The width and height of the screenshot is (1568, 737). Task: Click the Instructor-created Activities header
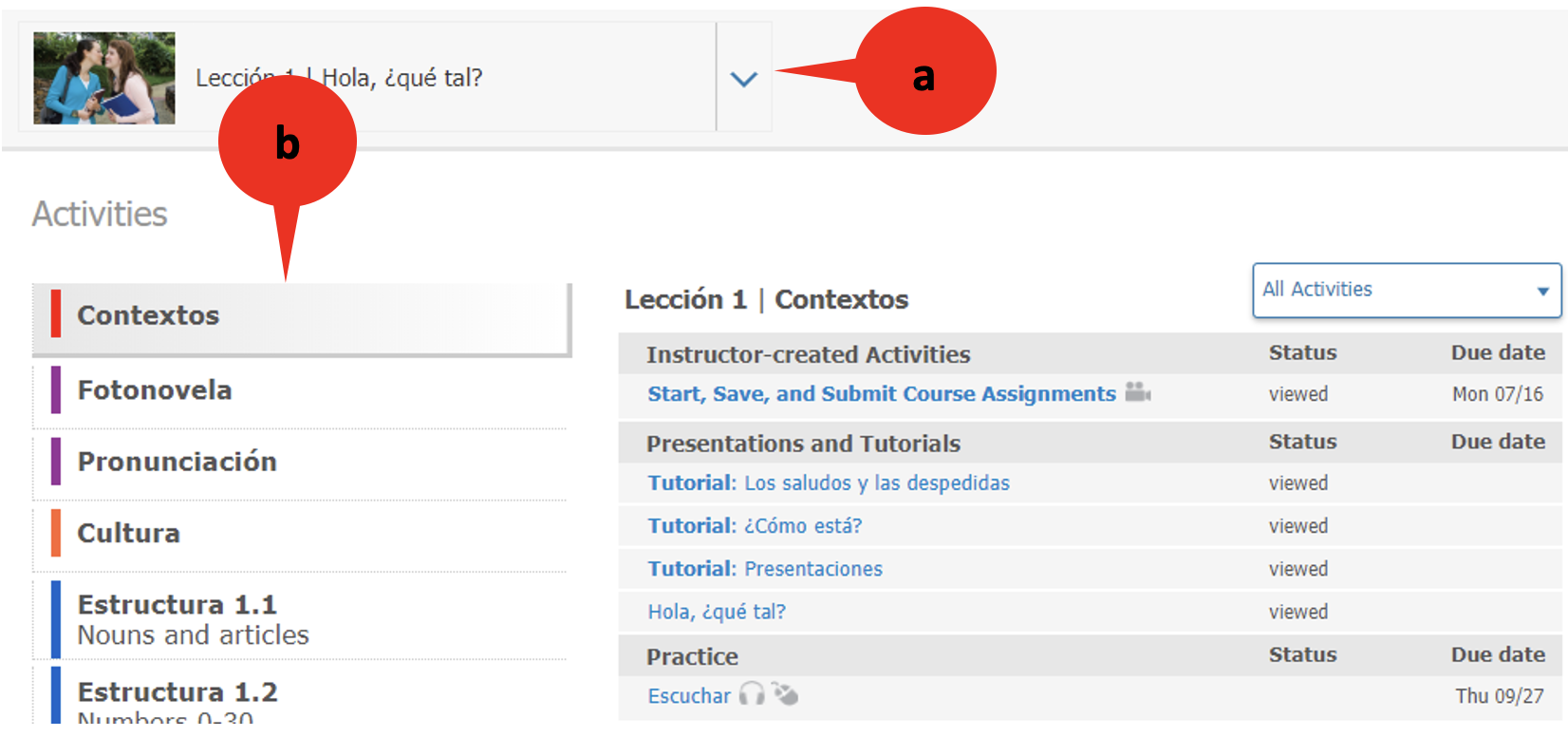[809, 354]
